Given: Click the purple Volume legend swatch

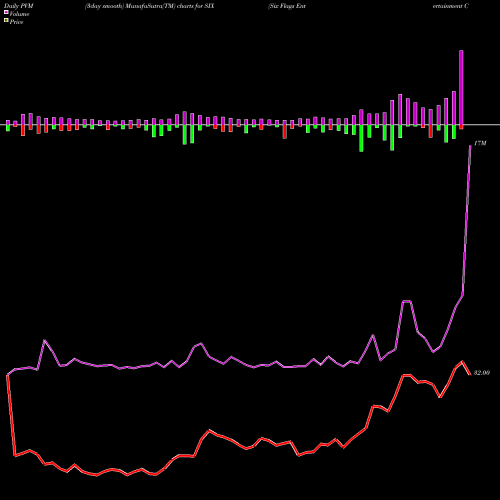Looking at the screenshot, I should tap(6, 12).
